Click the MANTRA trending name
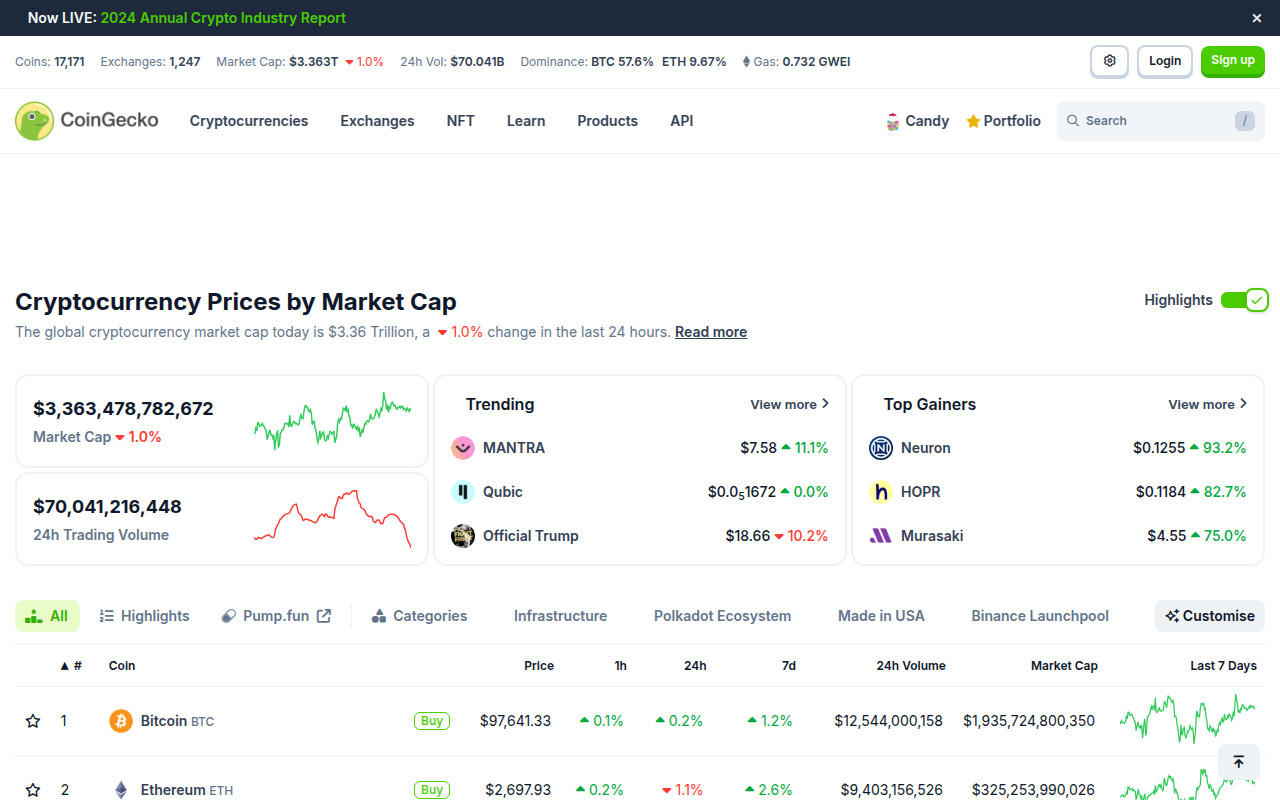The image size is (1280, 800). click(514, 448)
